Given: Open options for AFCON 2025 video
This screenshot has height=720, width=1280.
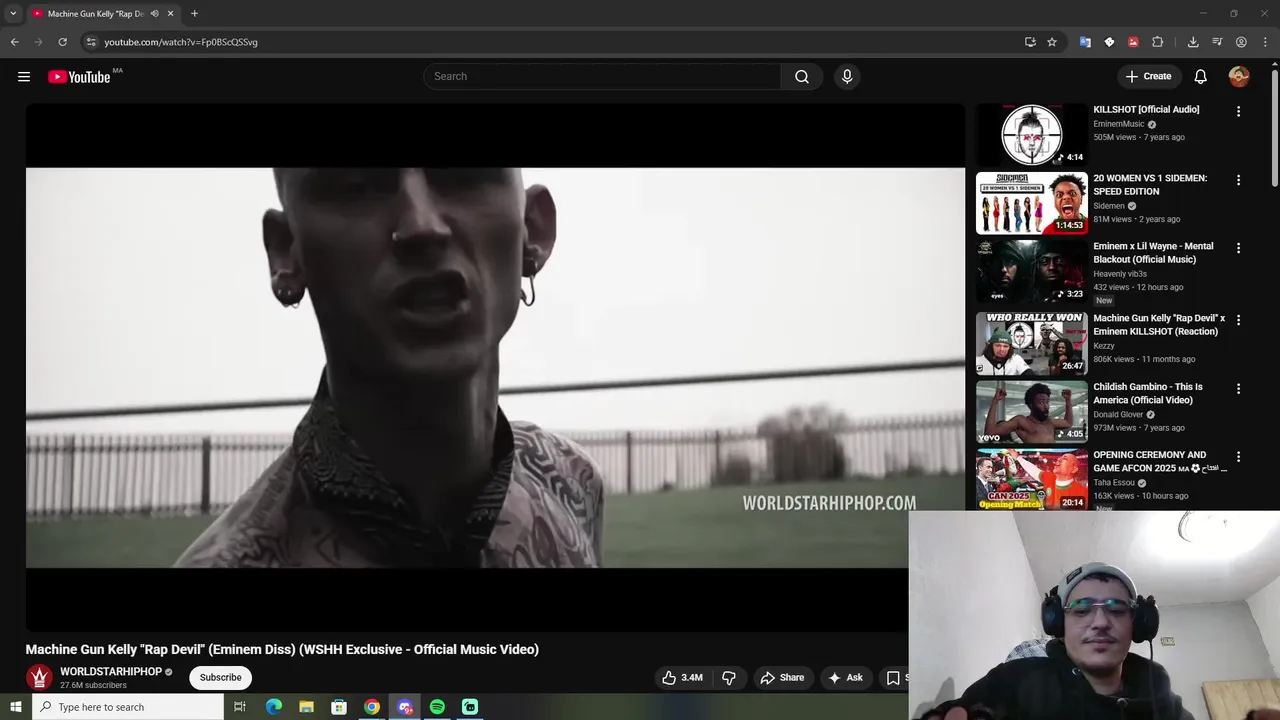Looking at the screenshot, I should coord(1238,456).
